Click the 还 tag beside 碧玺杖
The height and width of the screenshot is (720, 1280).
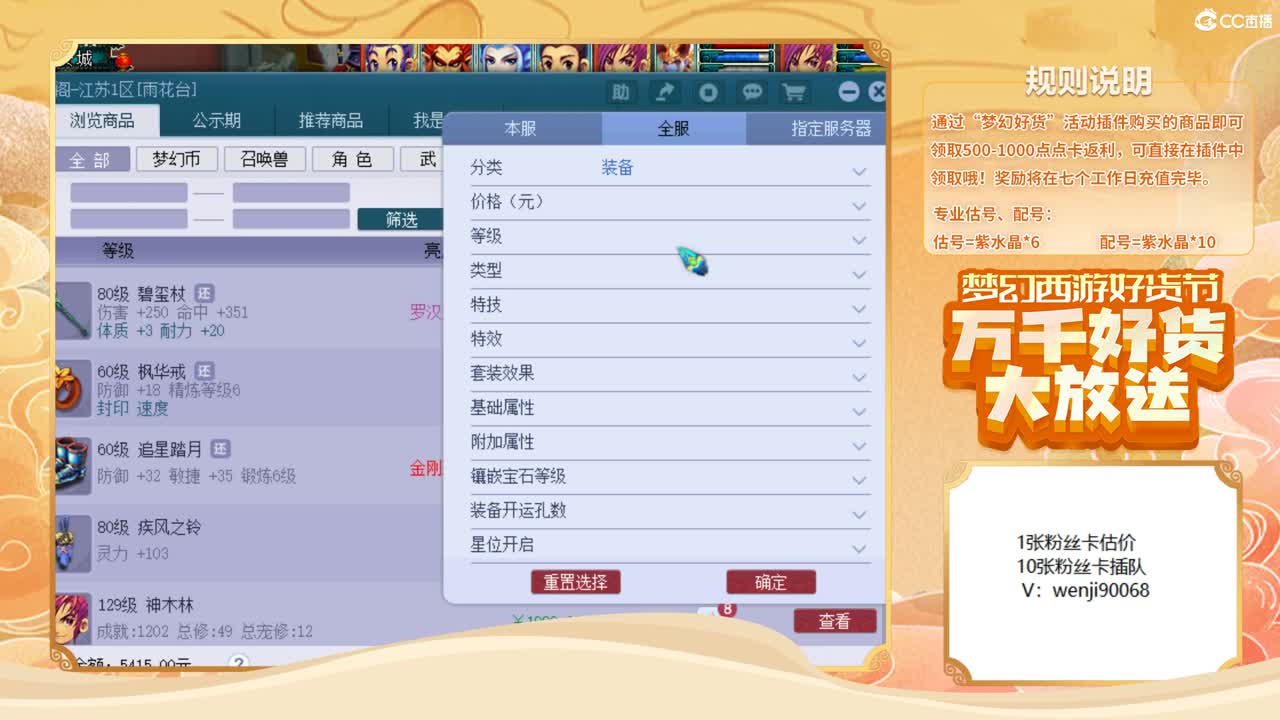pos(204,293)
